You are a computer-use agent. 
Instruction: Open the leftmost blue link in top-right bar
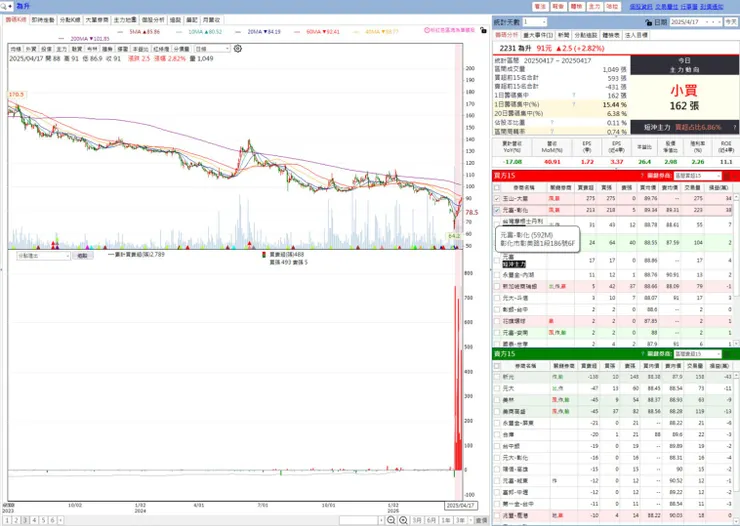click(x=641, y=7)
